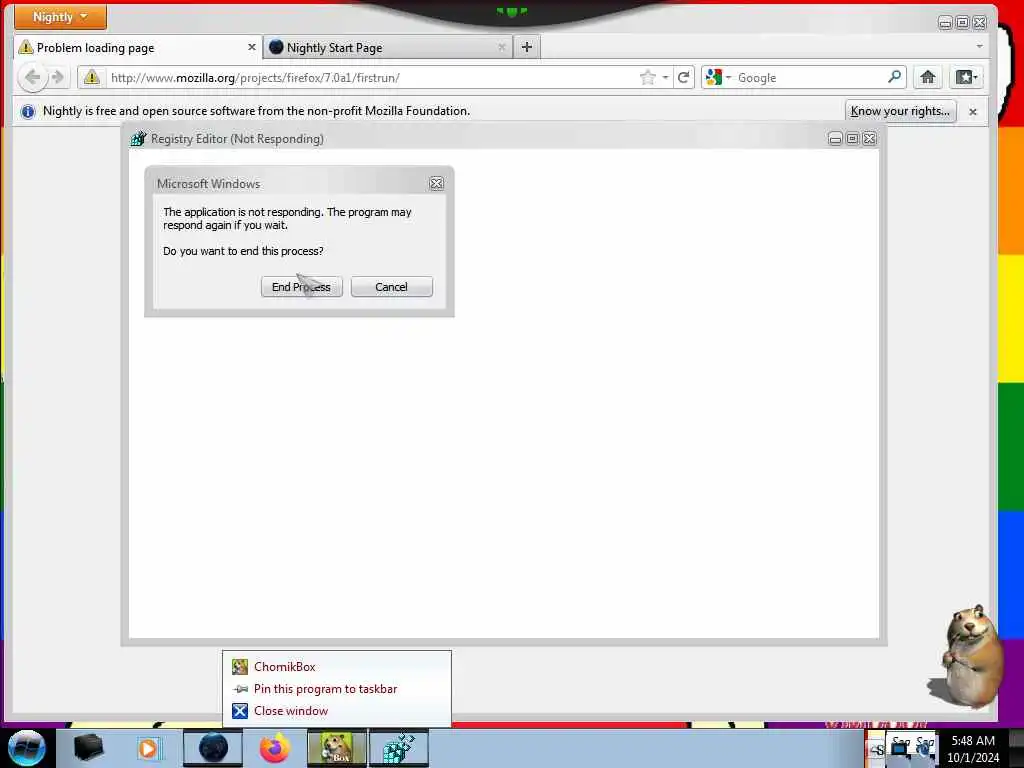Viewport: 1024px width, 768px height.
Task: Go back with the browser back arrow
Action: (32, 78)
